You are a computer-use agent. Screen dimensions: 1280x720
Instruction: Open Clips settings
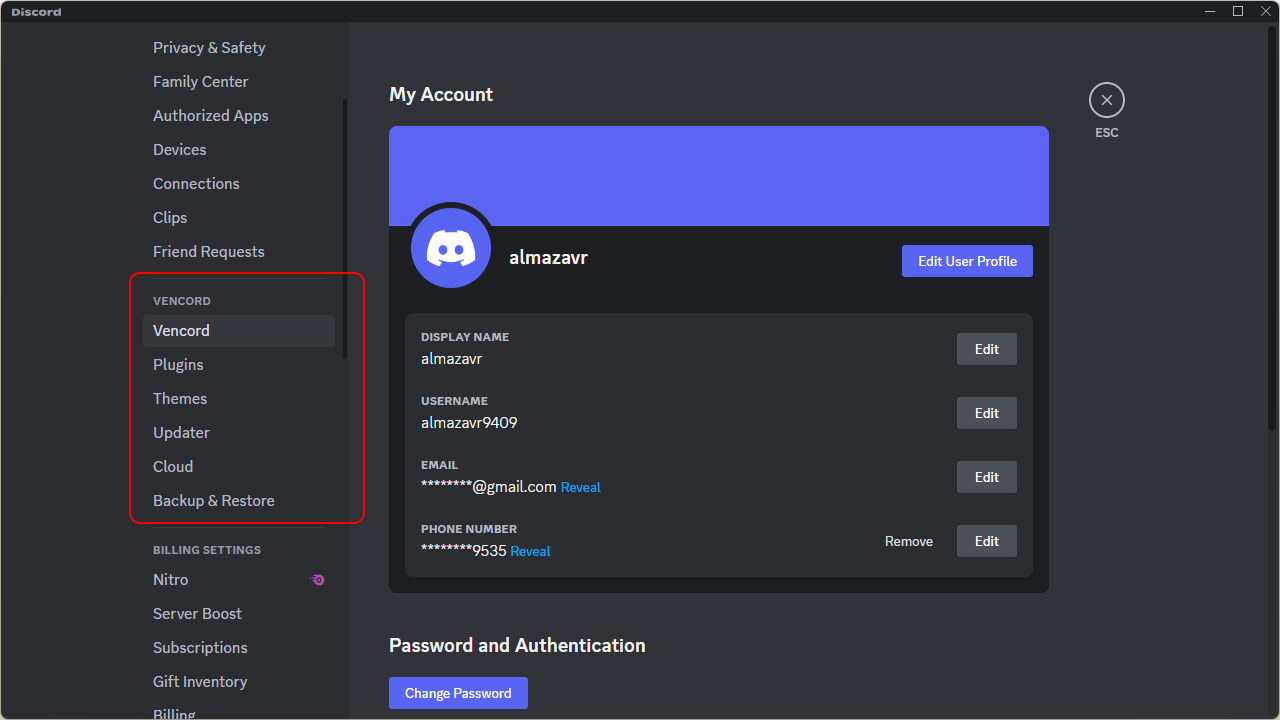pyautogui.click(x=238, y=218)
